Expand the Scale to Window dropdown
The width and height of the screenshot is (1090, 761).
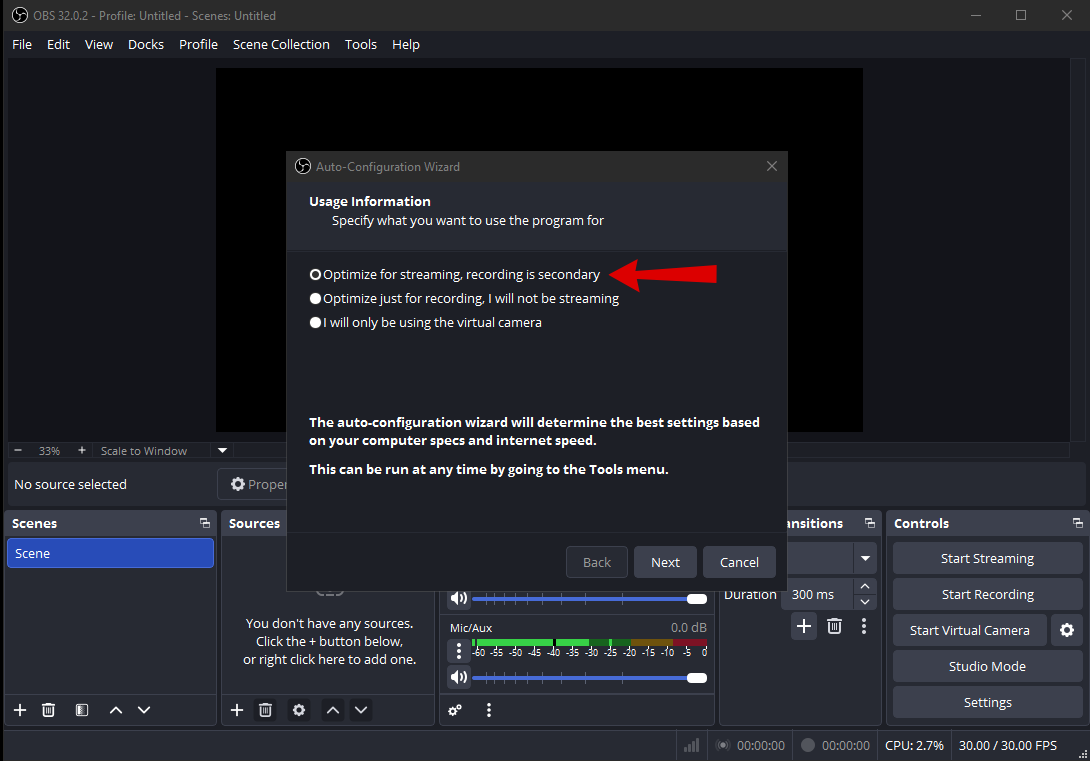click(223, 451)
